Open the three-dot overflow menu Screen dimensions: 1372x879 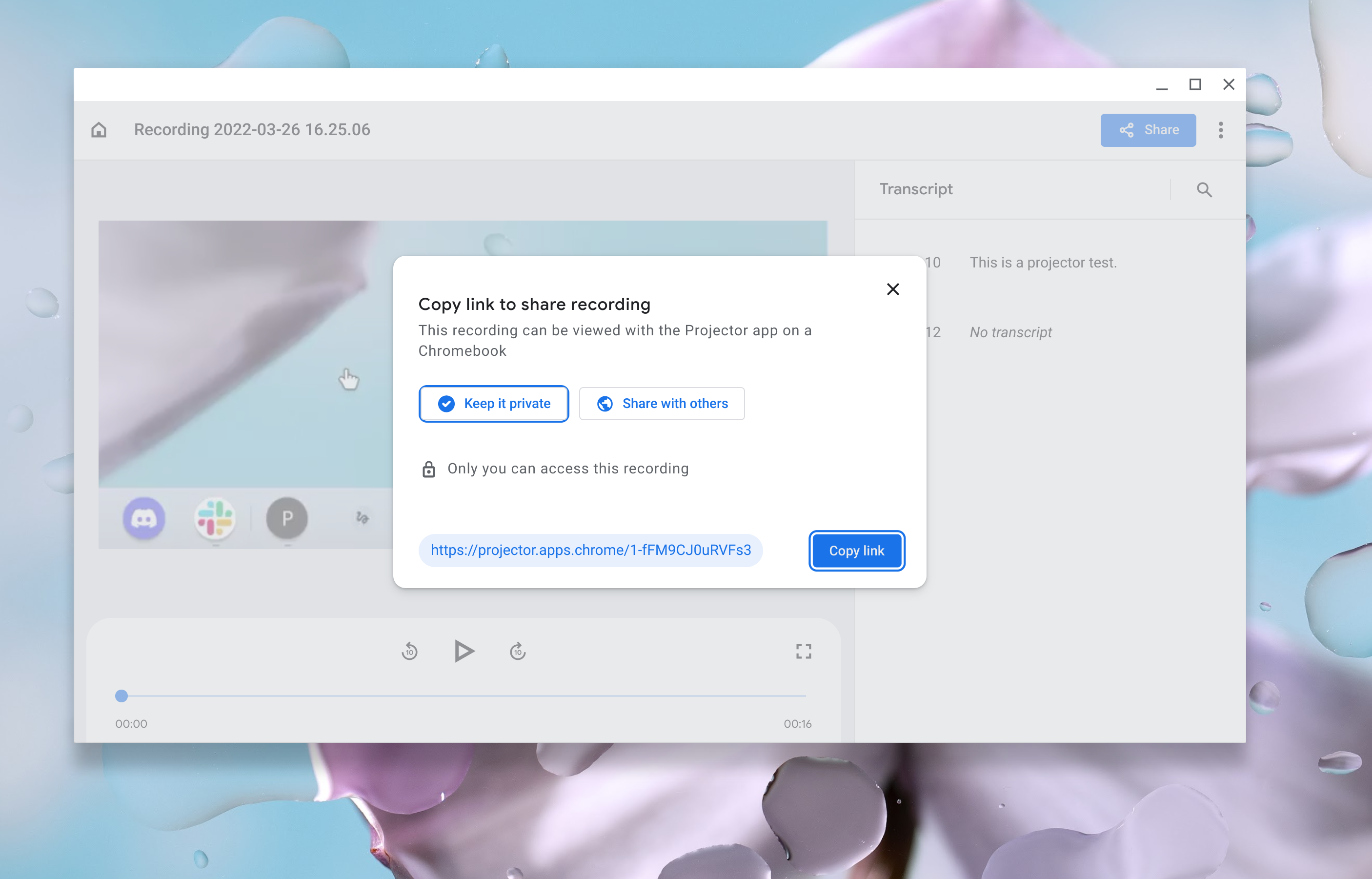1221,129
